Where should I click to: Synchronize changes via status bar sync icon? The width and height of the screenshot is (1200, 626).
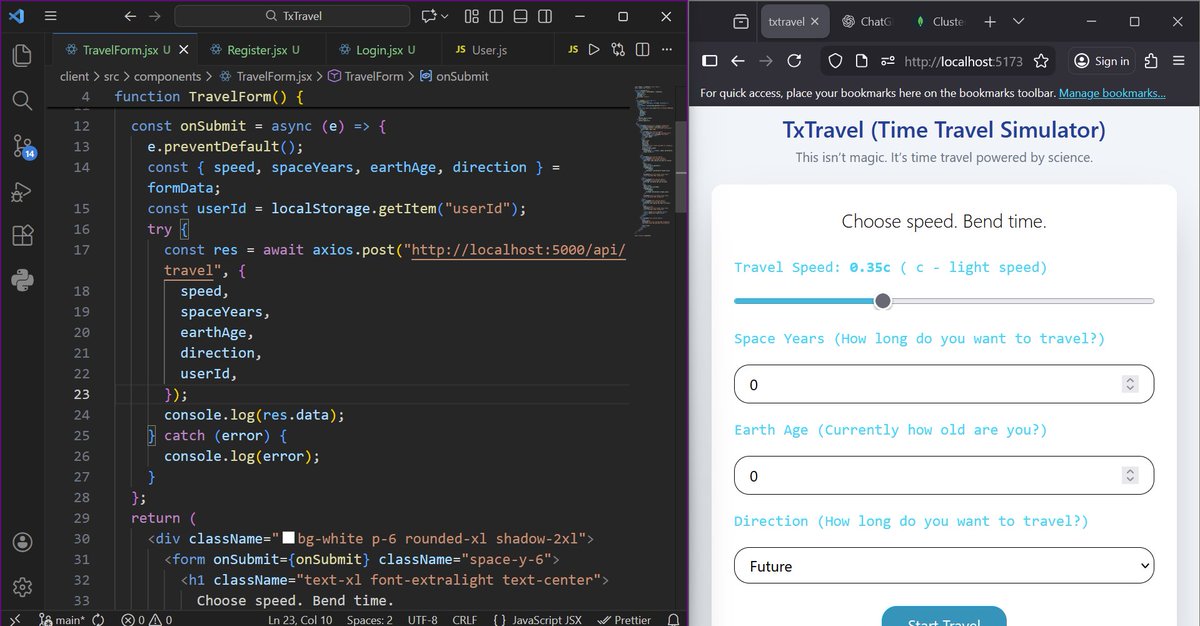tap(99, 619)
